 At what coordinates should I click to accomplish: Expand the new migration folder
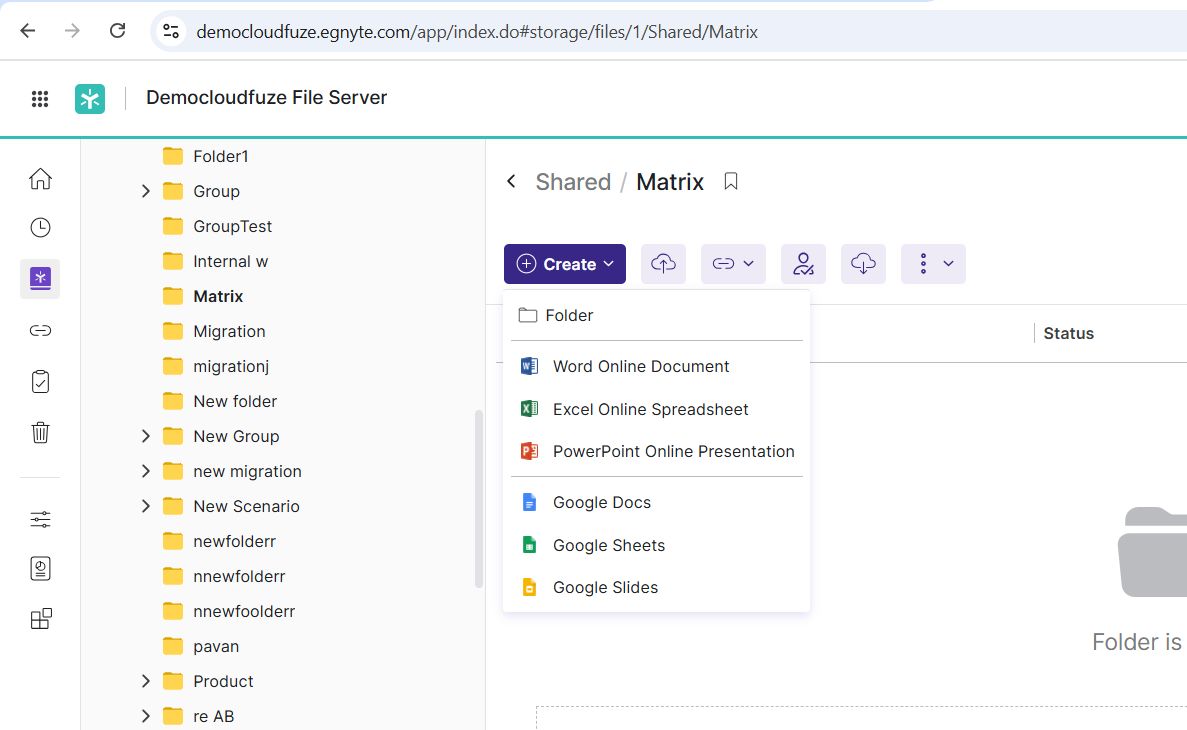point(145,471)
